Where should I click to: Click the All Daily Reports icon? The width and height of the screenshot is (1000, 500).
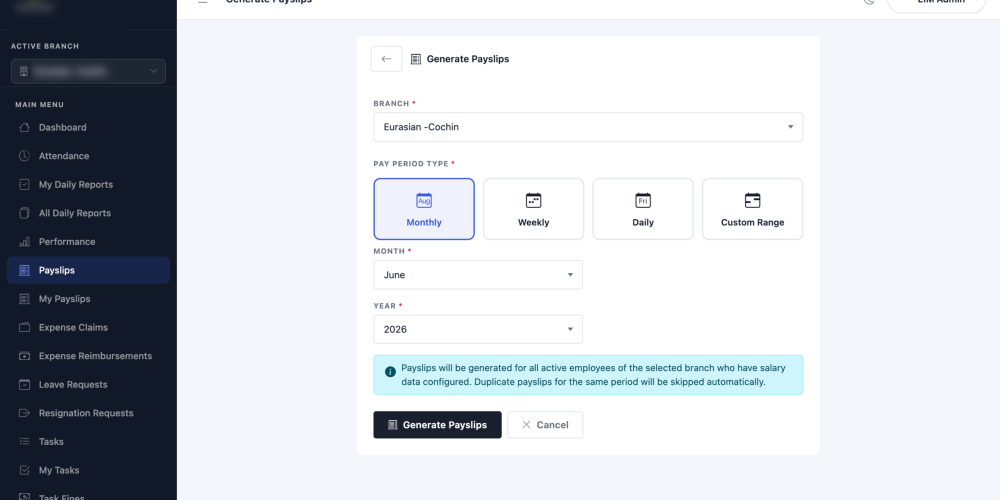24,213
